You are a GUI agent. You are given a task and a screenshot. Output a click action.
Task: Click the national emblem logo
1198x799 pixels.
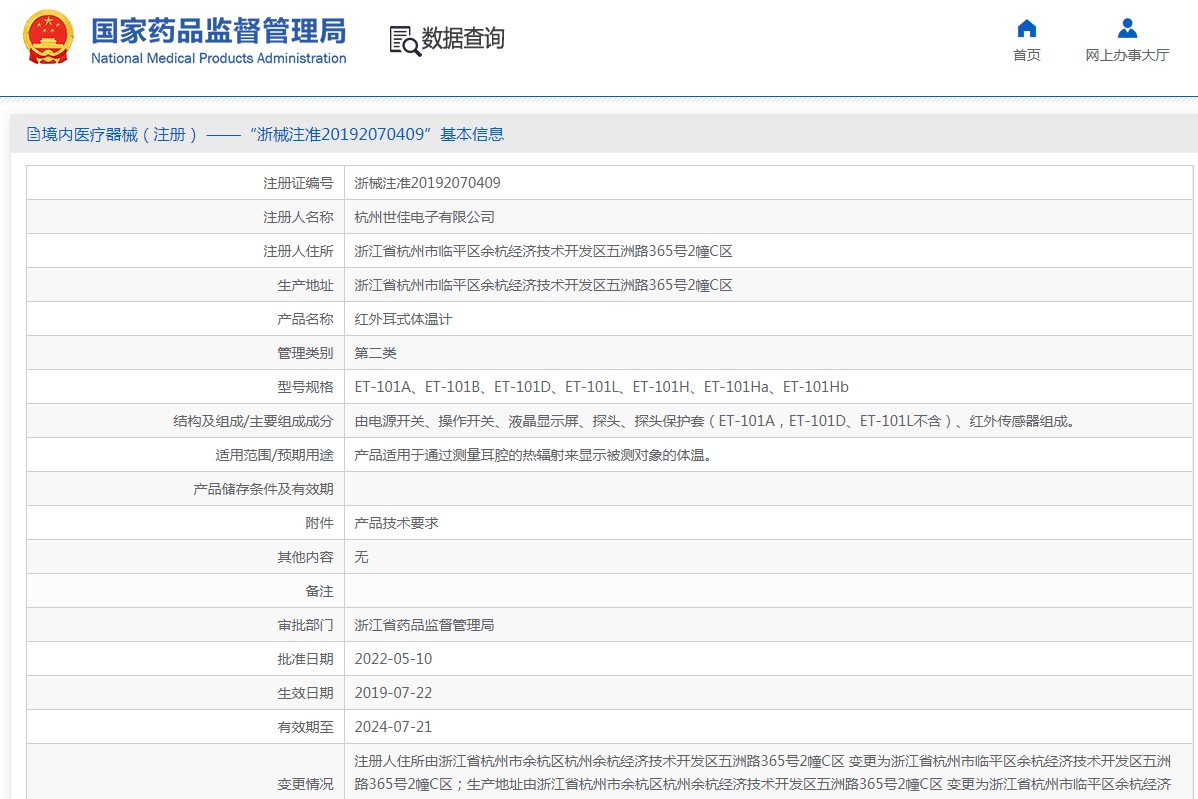[x=49, y=37]
